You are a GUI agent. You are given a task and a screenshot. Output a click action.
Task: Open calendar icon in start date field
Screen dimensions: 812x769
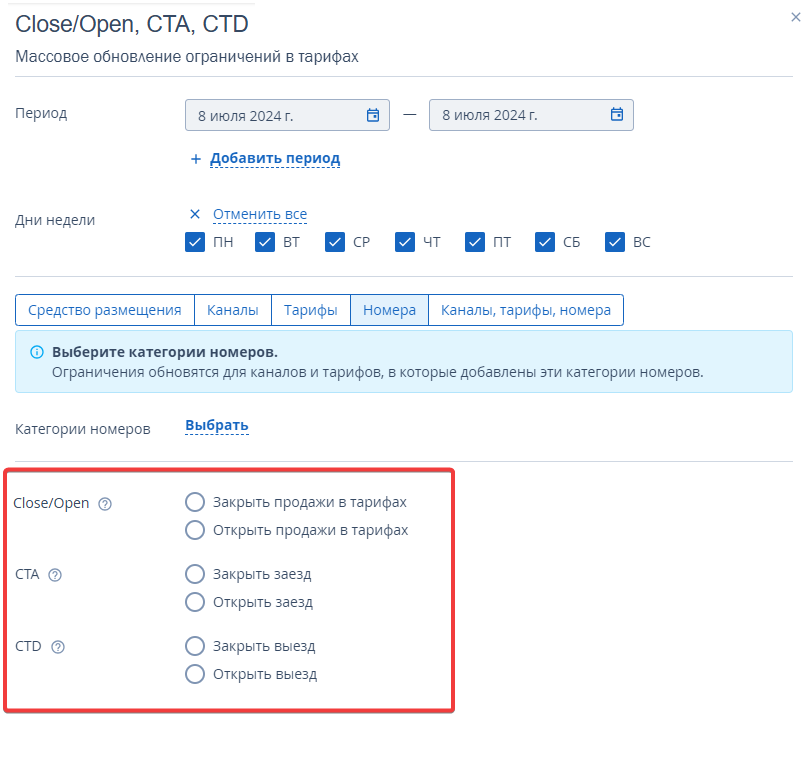[x=373, y=115]
